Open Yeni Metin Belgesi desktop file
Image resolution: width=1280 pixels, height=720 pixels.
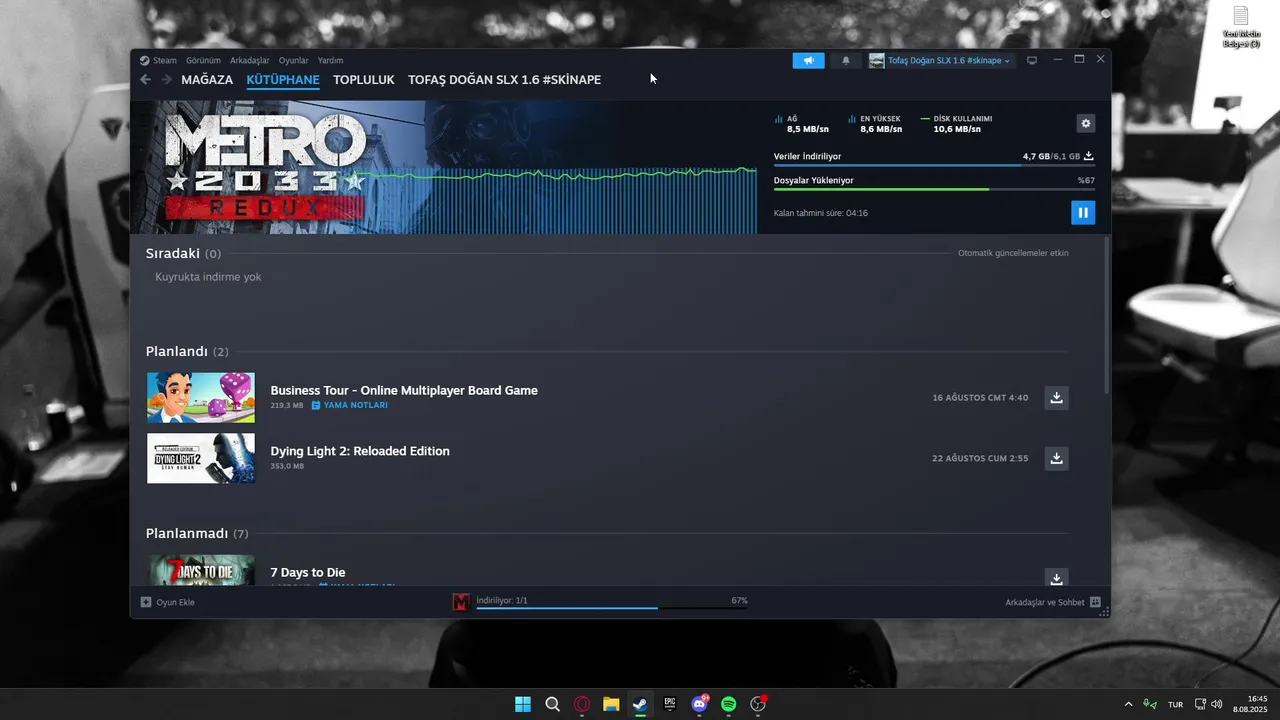click(x=1241, y=27)
